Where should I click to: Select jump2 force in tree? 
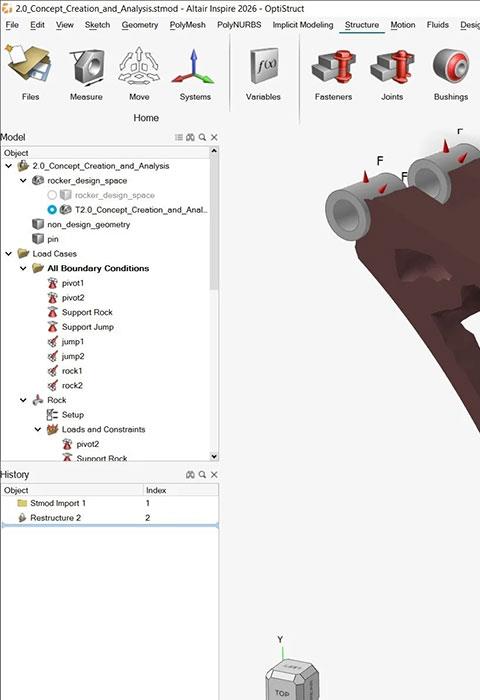(x=73, y=357)
